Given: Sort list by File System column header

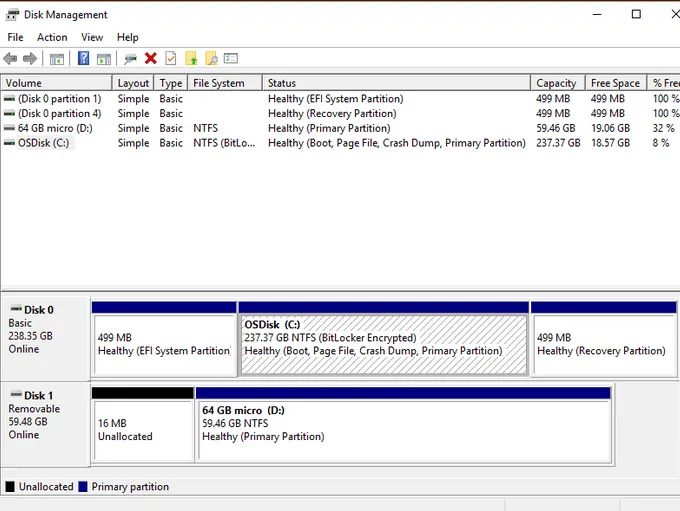Looking at the screenshot, I should pos(217,83).
